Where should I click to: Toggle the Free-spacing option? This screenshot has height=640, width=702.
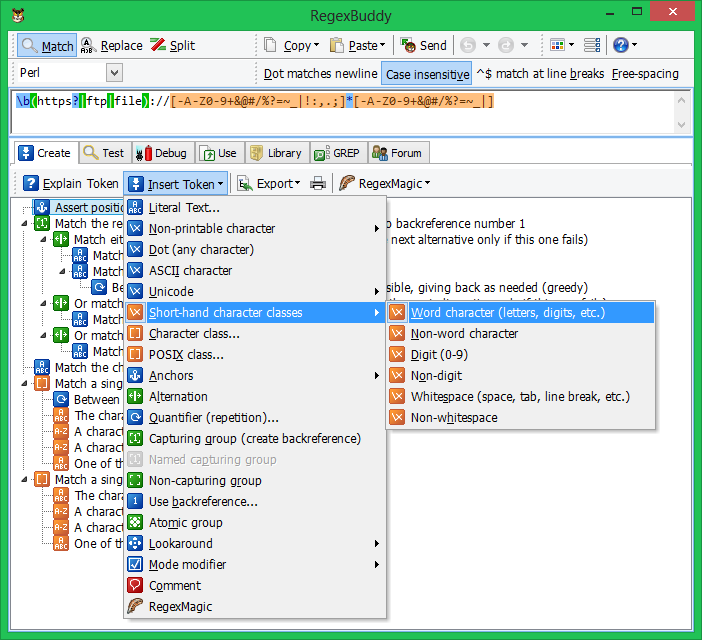(645, 74)
